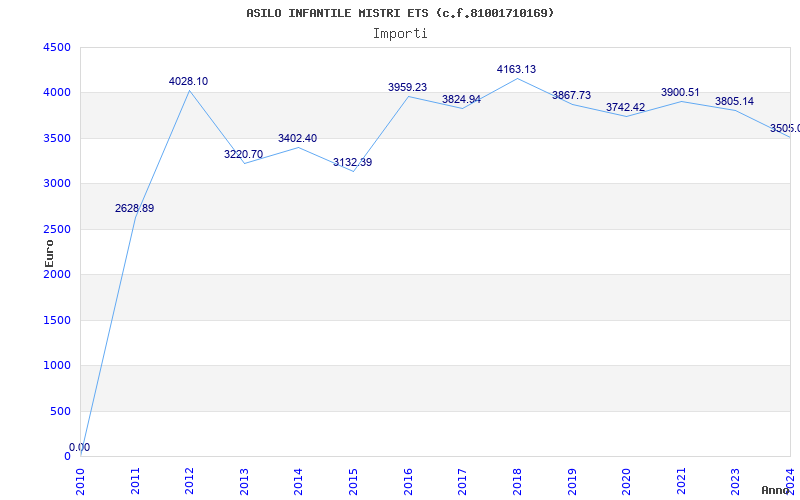Click the Euro y-axis label
This screenshot has height=500, width=800.
tap(50, 252)
